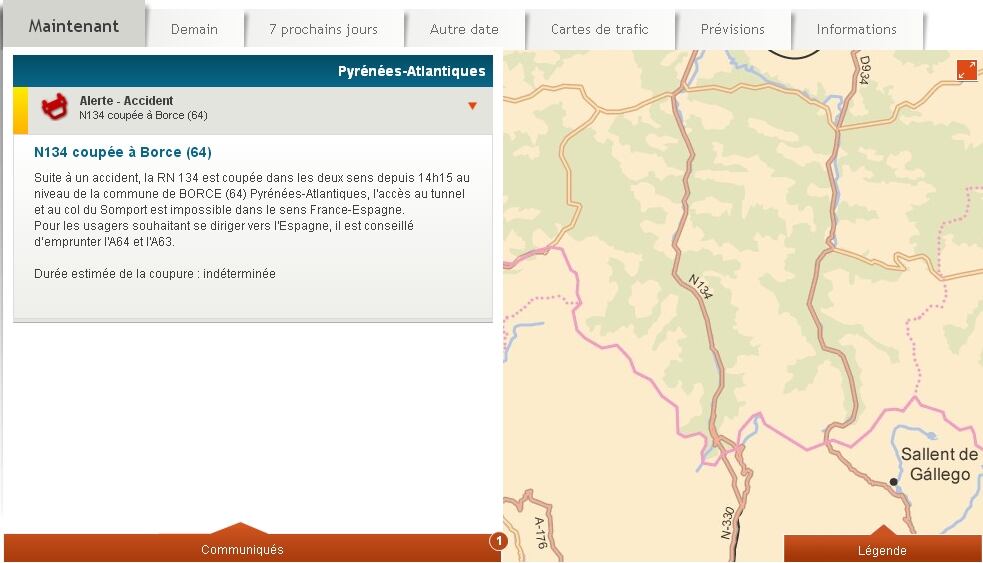
Task: Open the Prévisions tab
Action: pos(732,29)
